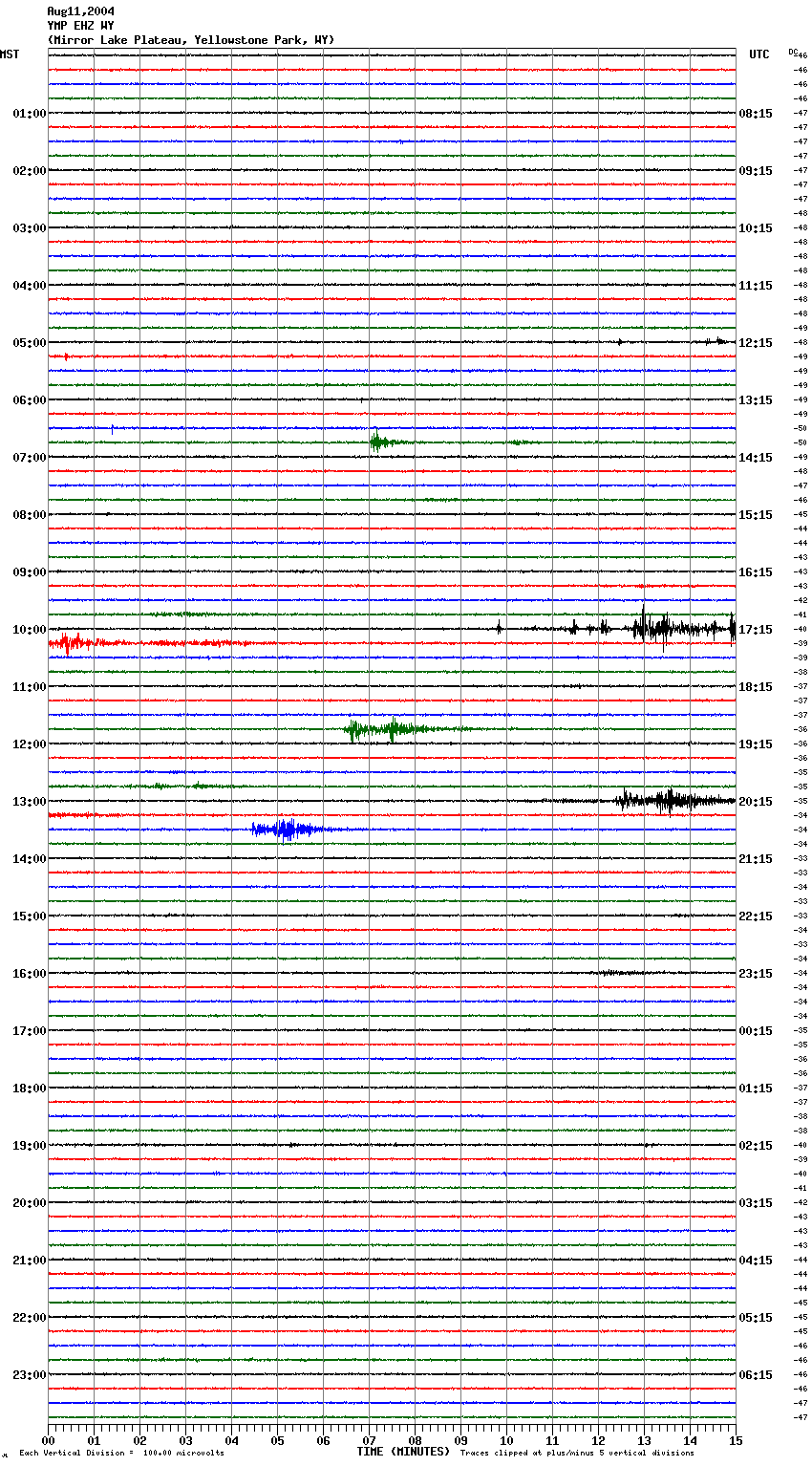Viewport: 812px width, 1466px height.
Task: Select the 07:00 MST time label
Action: 30,458
